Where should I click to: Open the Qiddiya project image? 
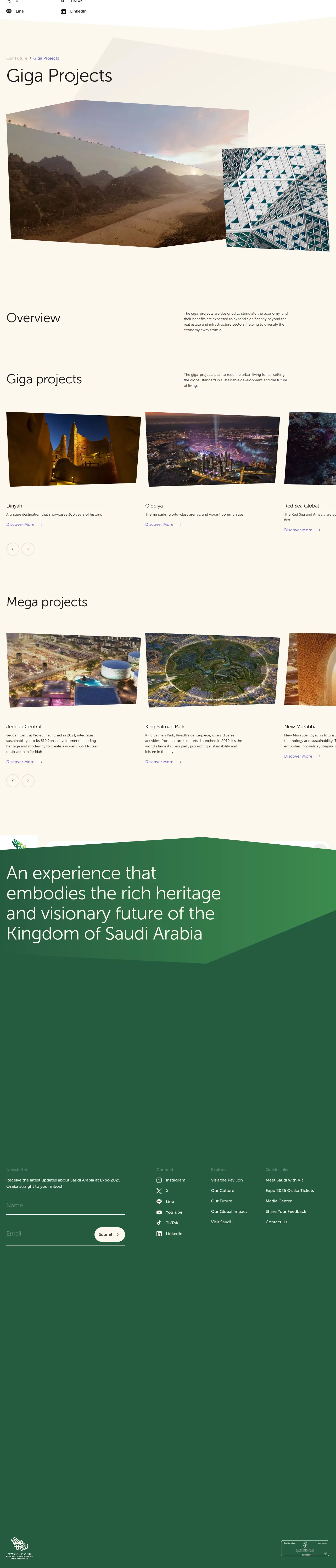(212, 449)
